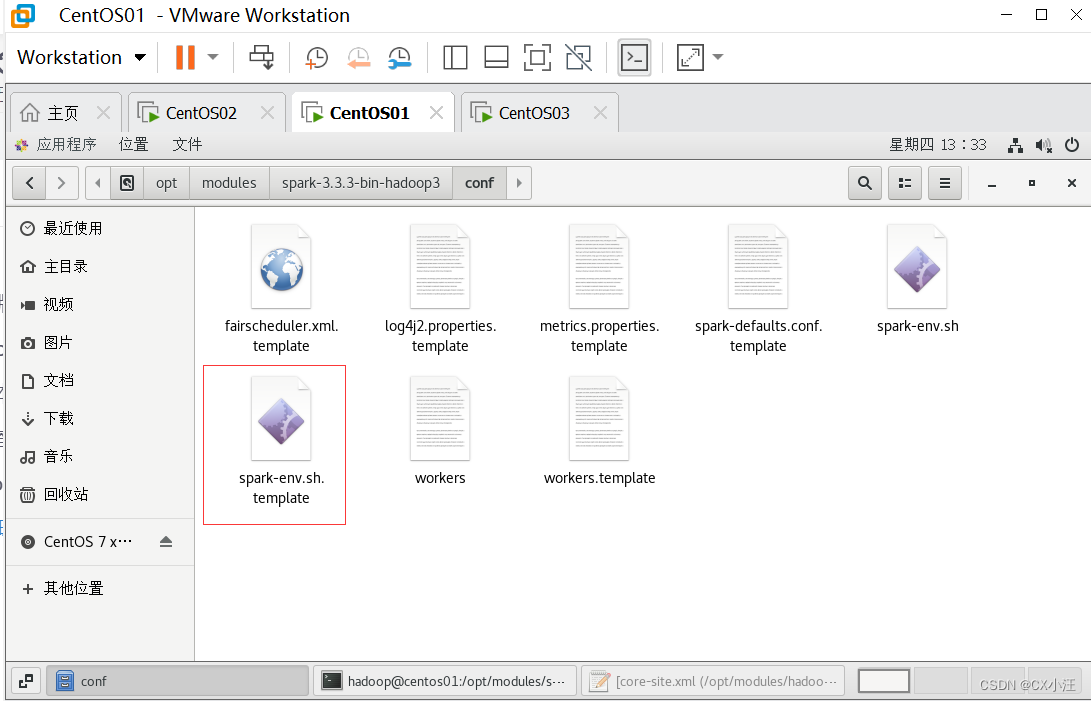Send Ctrl+Alt+Del to the VM

coord(262,57)
